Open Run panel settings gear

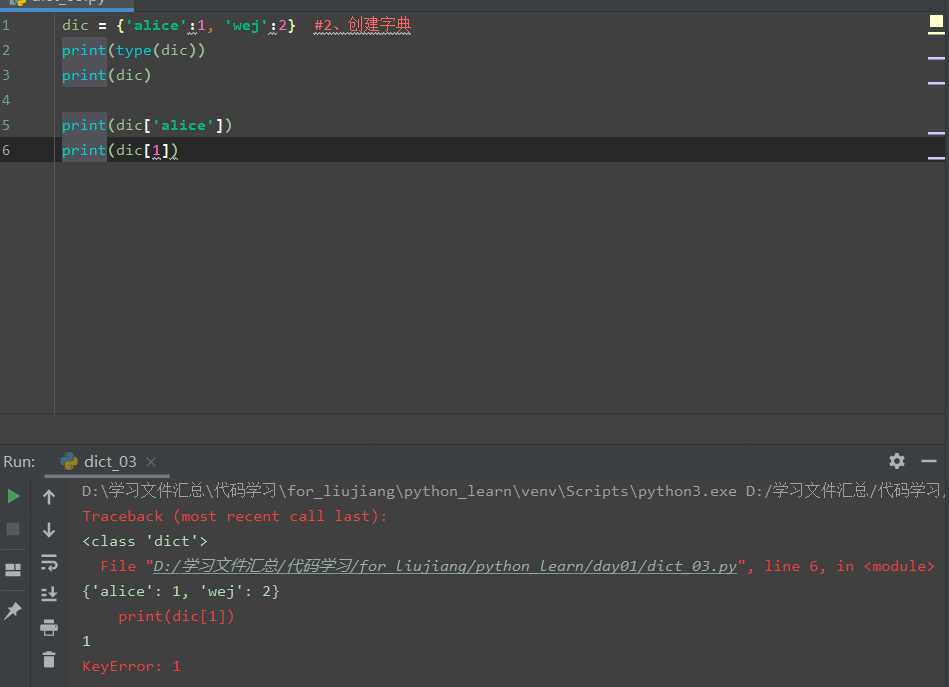pyautogui.click(x=897, y=461)
